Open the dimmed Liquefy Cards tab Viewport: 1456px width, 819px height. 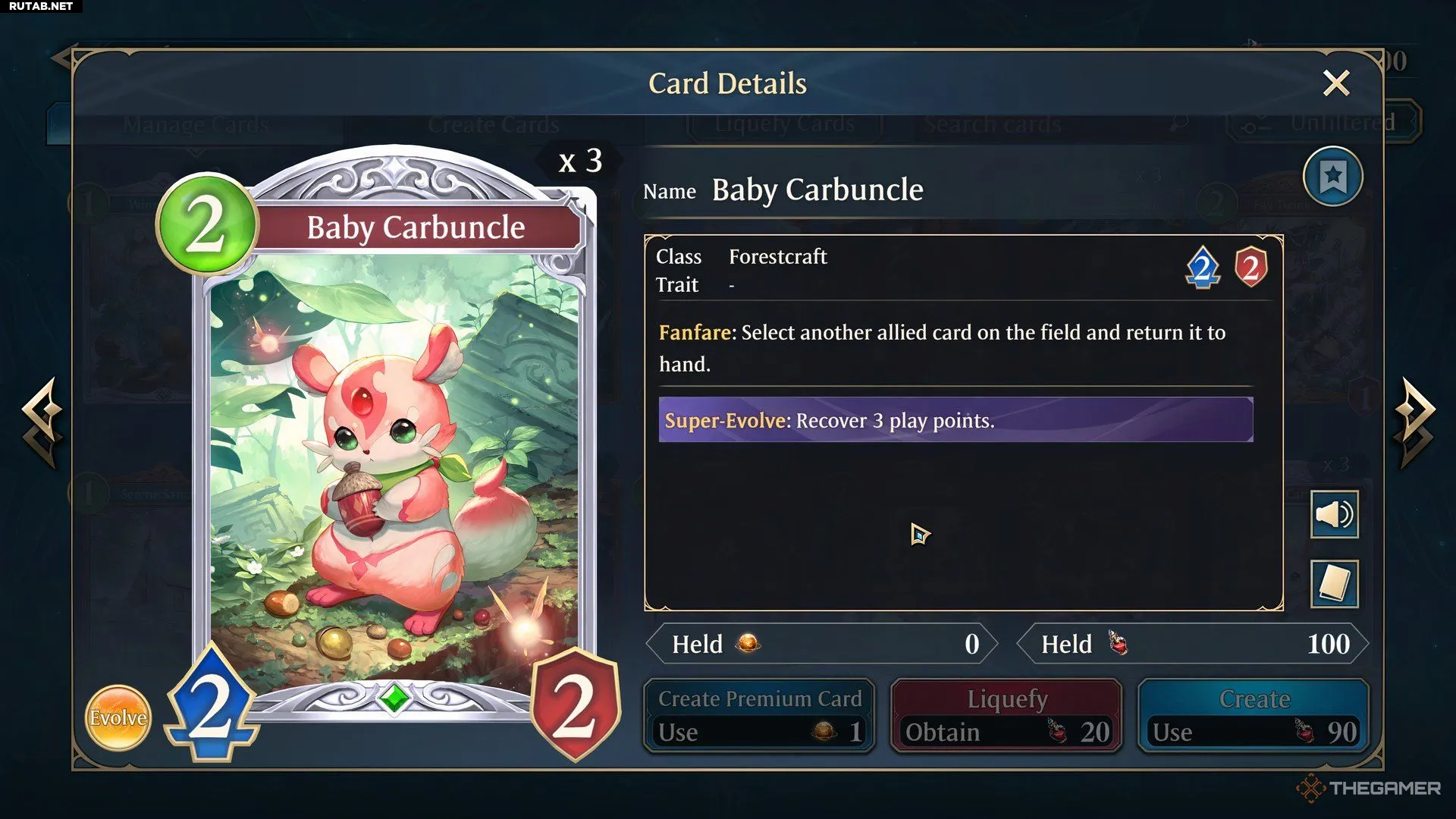[785, 124]
